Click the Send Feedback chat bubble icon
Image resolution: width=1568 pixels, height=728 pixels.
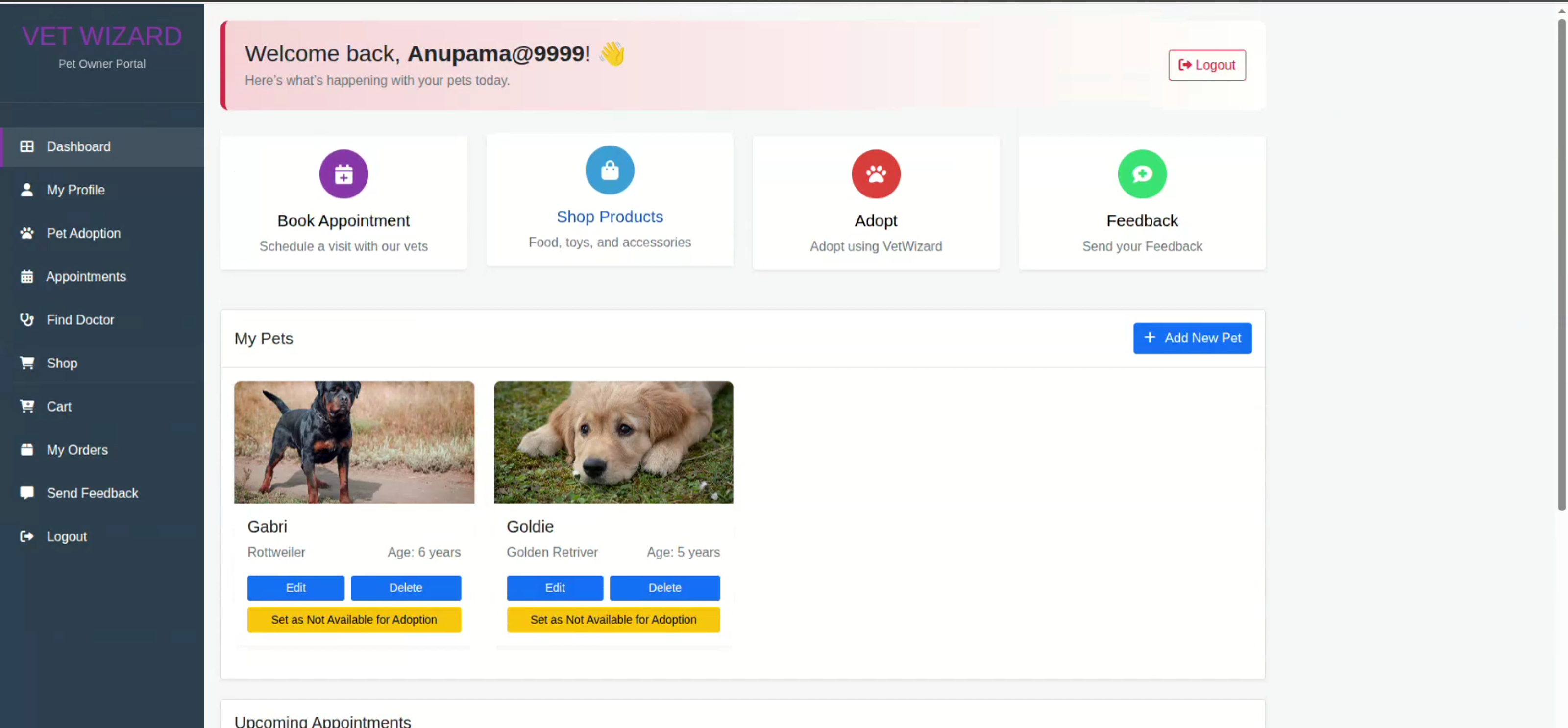(x=27, y=492)
